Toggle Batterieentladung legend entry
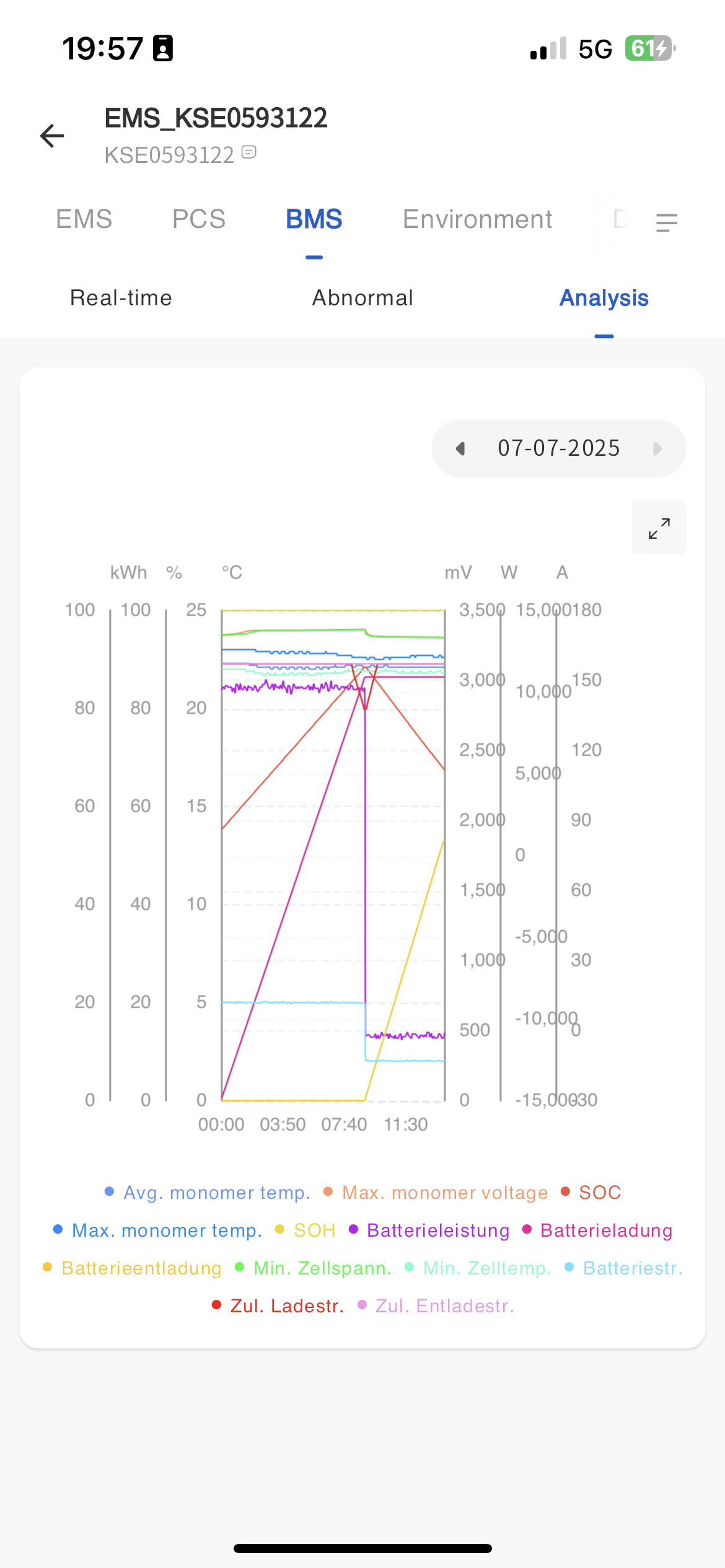The image size is (725, 1568). click(x=141, y=1268)
